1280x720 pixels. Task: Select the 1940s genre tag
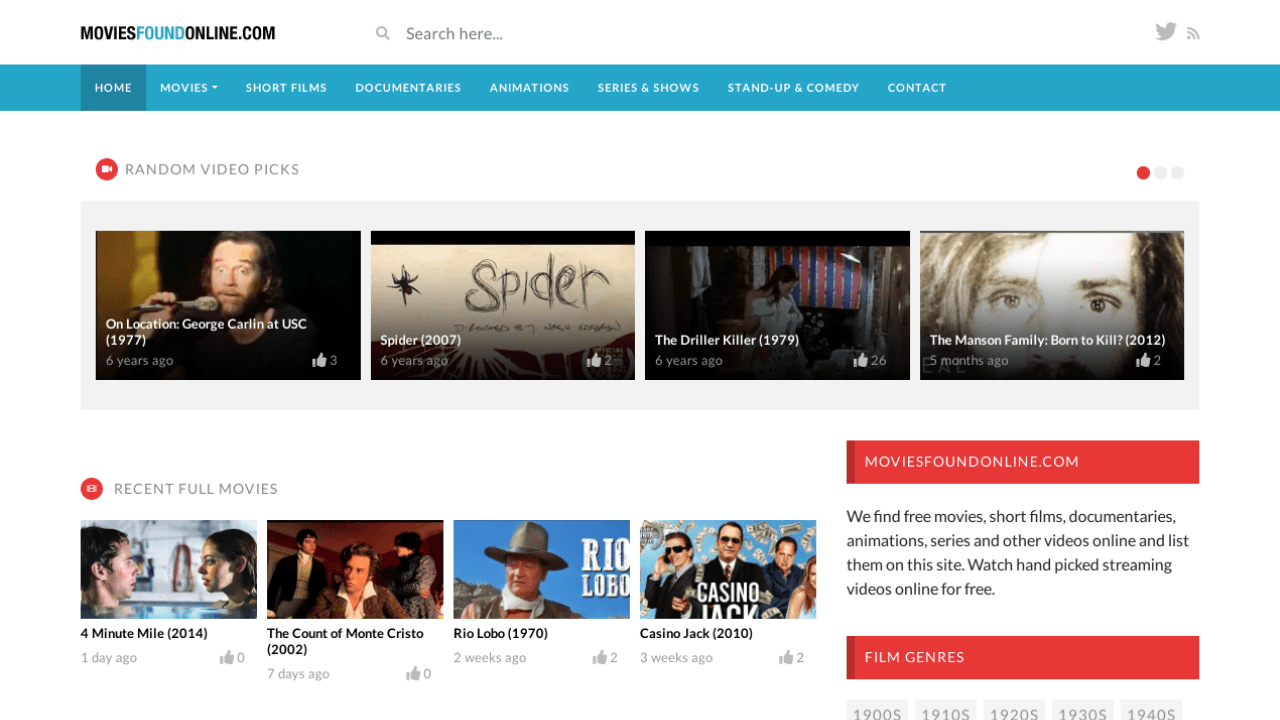(1151, 710)
